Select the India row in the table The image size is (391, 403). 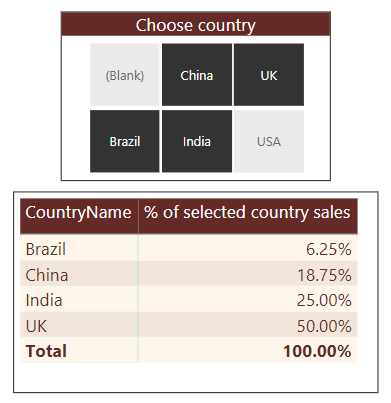(x=189, y=299)
